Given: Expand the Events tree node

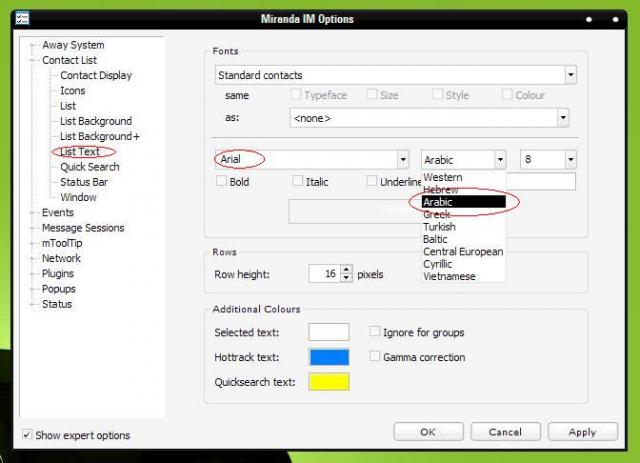Looking at the screenshot, I should click(x=33, y=213).
